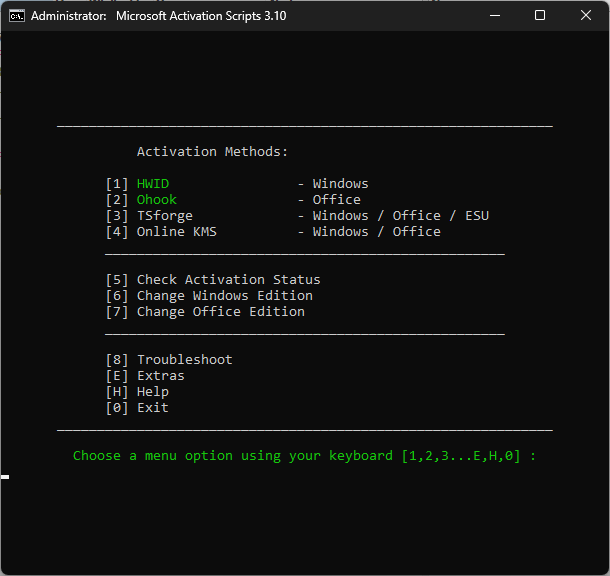This screenshot has width=610, height=576.
Task: Click 'Windows / Office' beside Online KMS
Action: coord(377,232)
